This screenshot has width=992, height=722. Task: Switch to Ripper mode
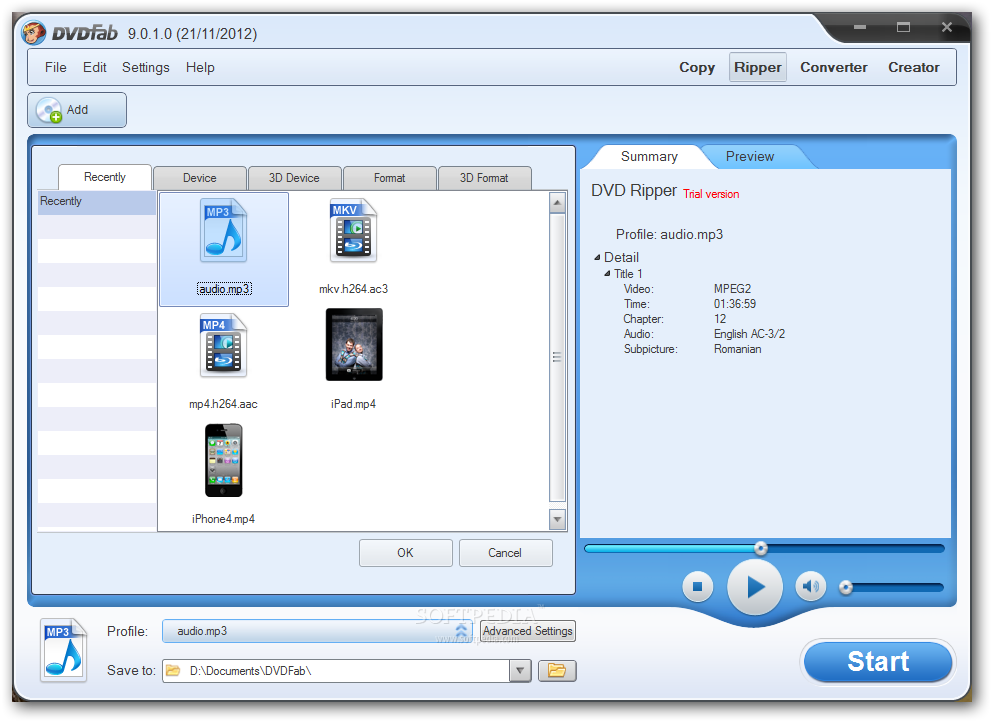click(x=757, y=68)
